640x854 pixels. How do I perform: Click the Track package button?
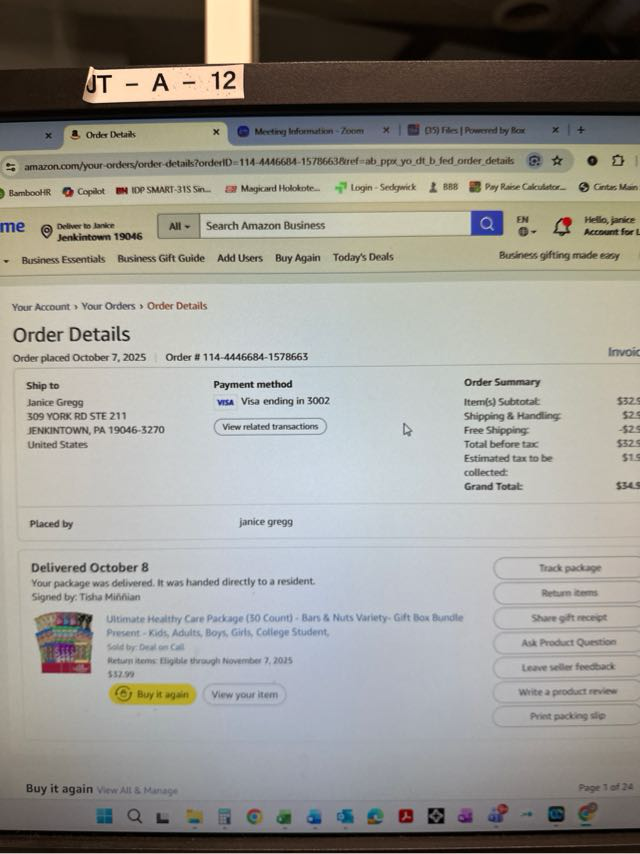pyautogui.click(x=569, y=568)
